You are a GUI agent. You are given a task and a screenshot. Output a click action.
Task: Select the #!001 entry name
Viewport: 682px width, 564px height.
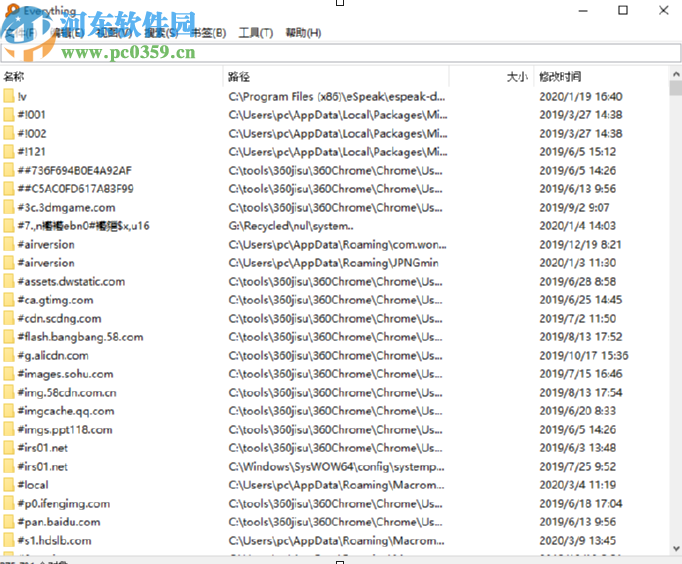pyautogui.click(x=31, y=115)
